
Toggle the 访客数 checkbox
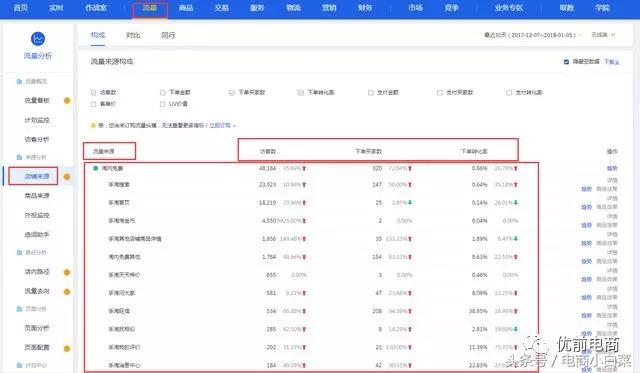[x=93, y=93]
